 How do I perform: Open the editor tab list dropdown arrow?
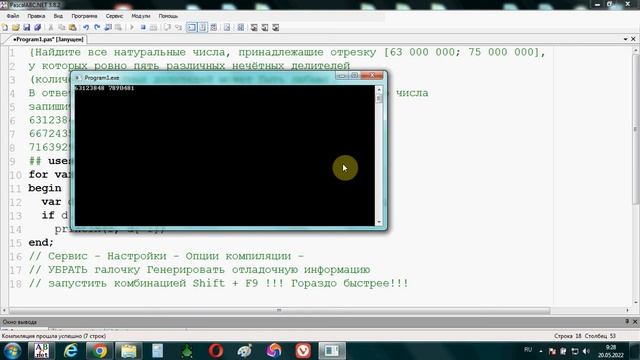click(625, 39)
